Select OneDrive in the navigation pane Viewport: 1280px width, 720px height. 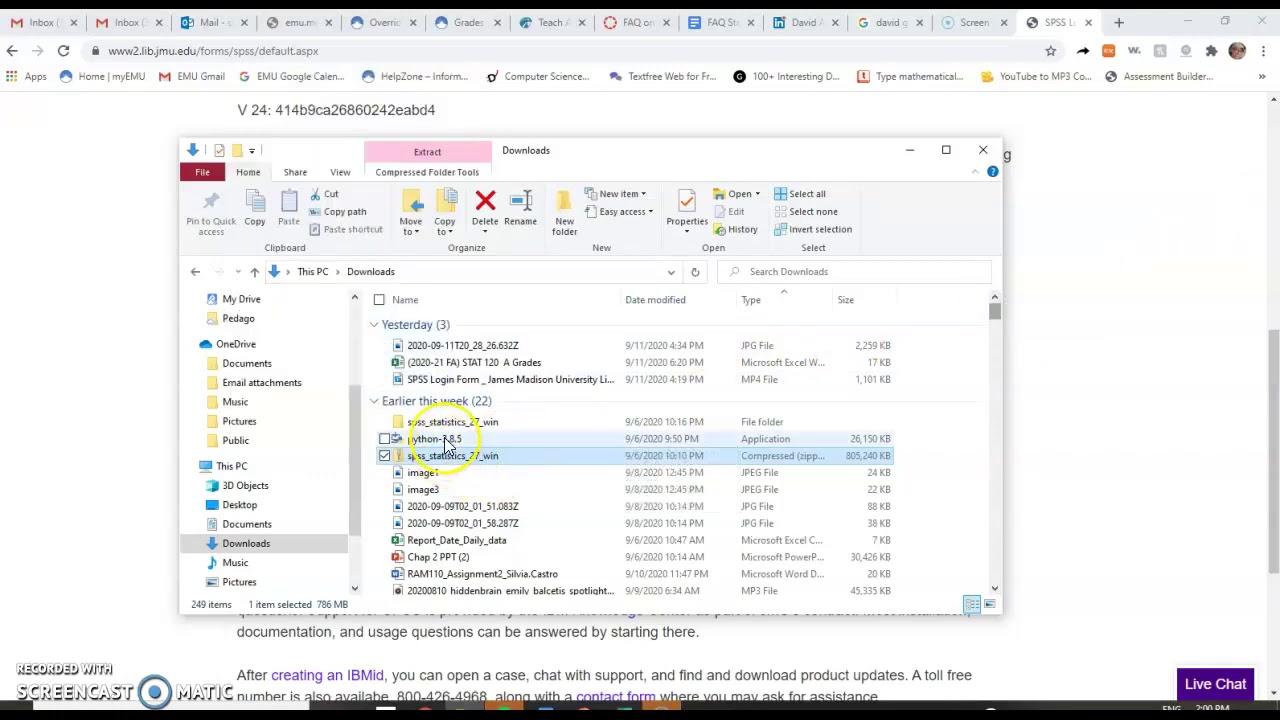pyautogui.click(x=235, y=344)
